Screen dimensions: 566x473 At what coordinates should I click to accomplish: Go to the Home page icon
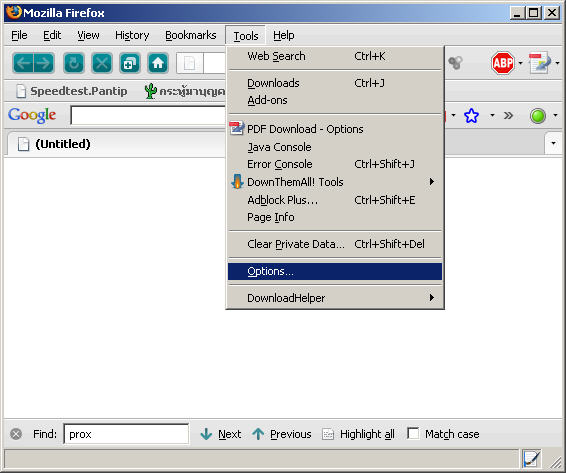coord(158,63)
